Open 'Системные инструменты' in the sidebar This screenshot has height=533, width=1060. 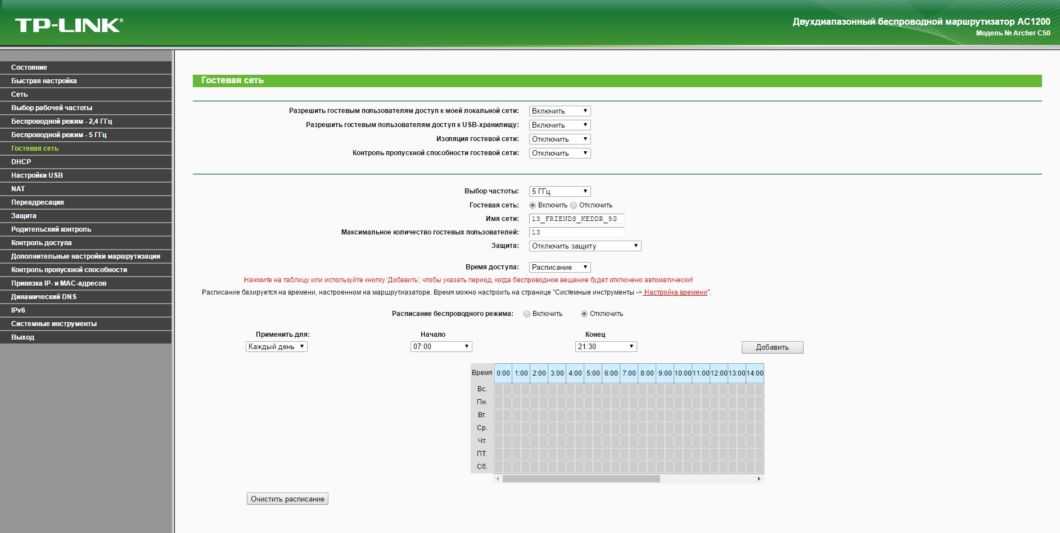point(53,324)
